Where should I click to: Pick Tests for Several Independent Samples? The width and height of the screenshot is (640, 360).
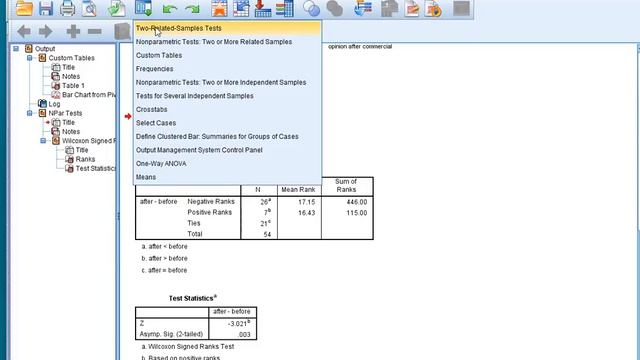click(x=227, y=96)
